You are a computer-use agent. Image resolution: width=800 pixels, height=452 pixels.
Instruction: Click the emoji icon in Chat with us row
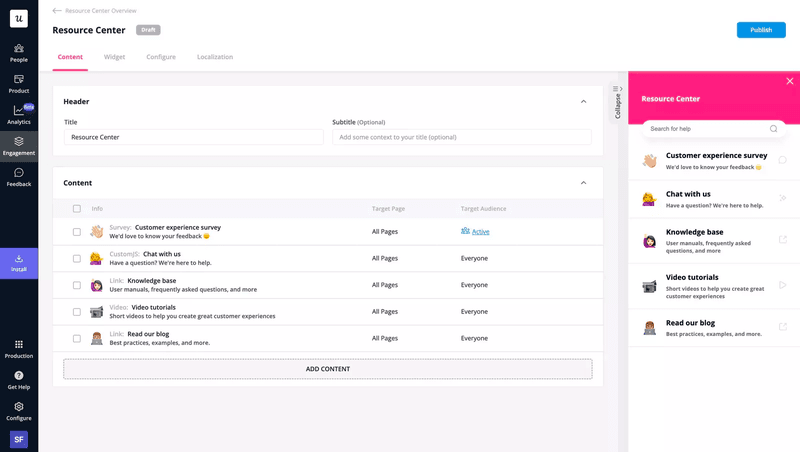pyautogui.click(x=96, y=258)
